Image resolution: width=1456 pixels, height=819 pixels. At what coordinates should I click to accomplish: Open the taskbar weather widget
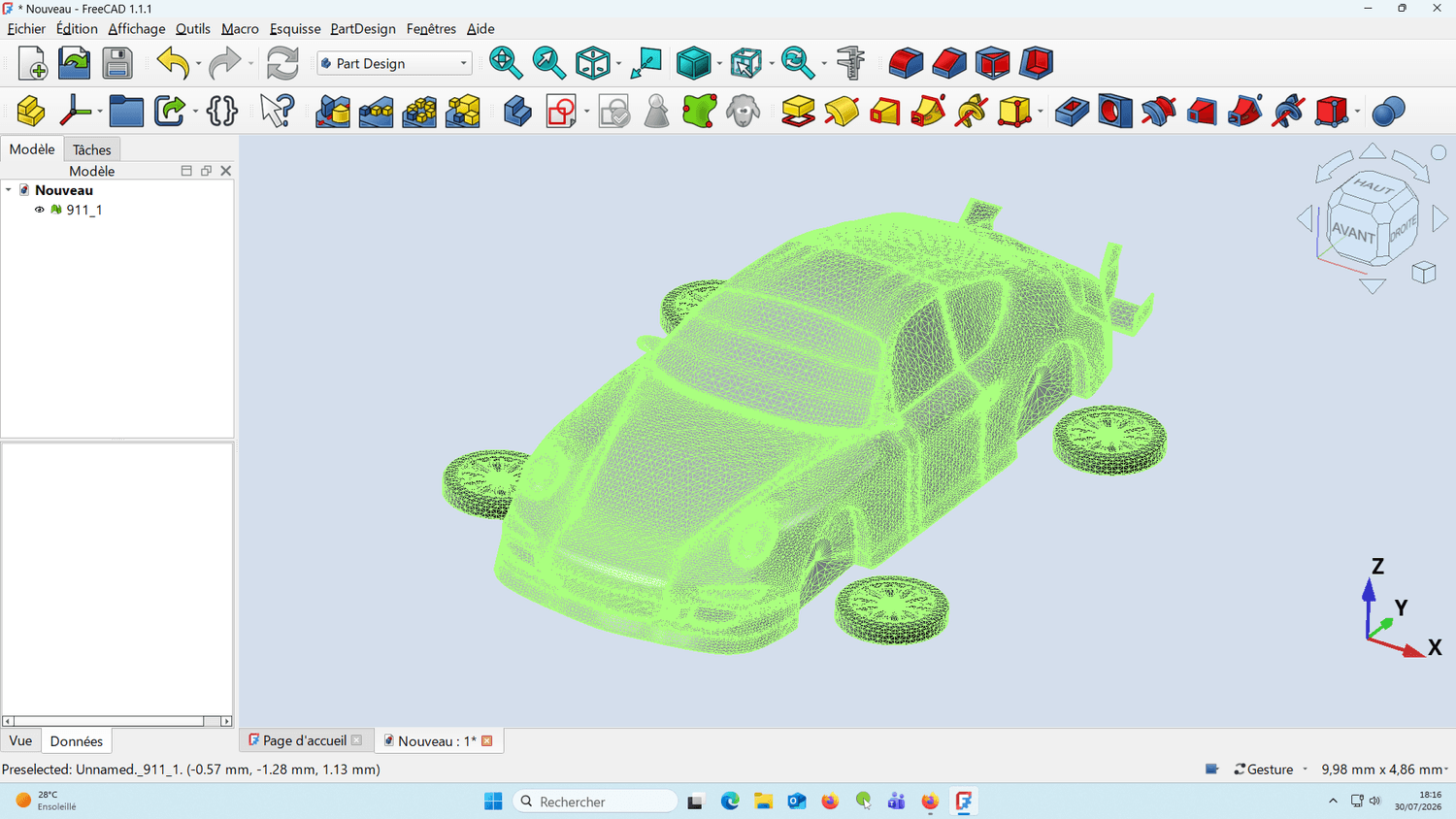click(x=46, y=801)
